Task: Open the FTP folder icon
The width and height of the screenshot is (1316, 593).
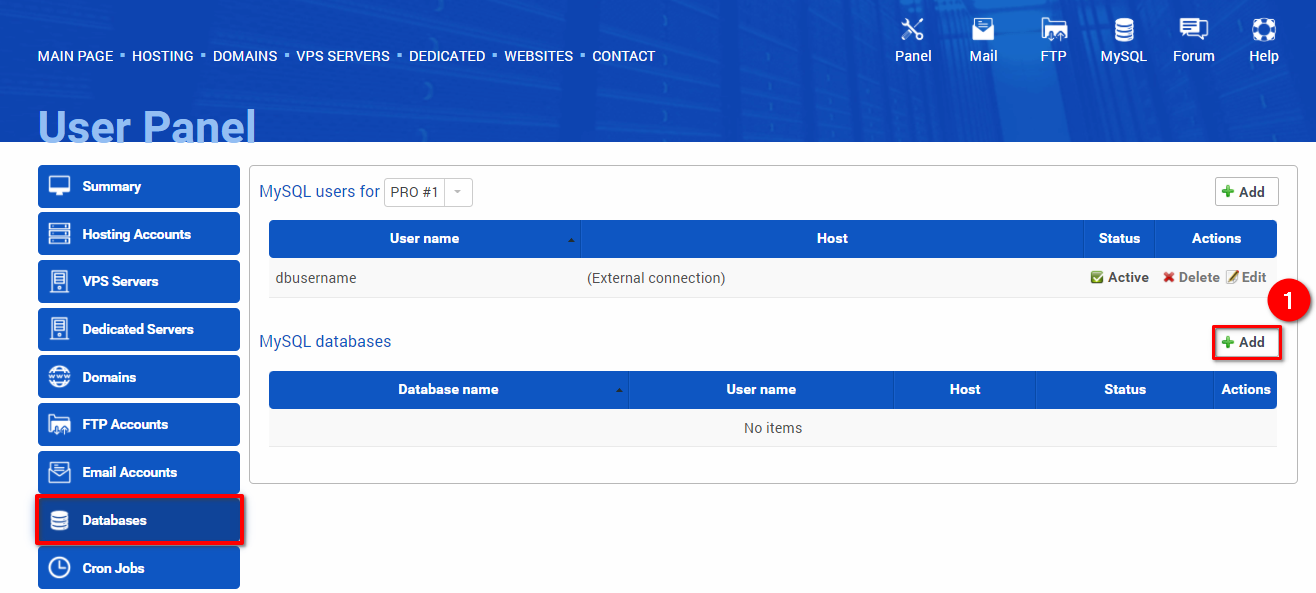Action: [x=1053, y=29]
